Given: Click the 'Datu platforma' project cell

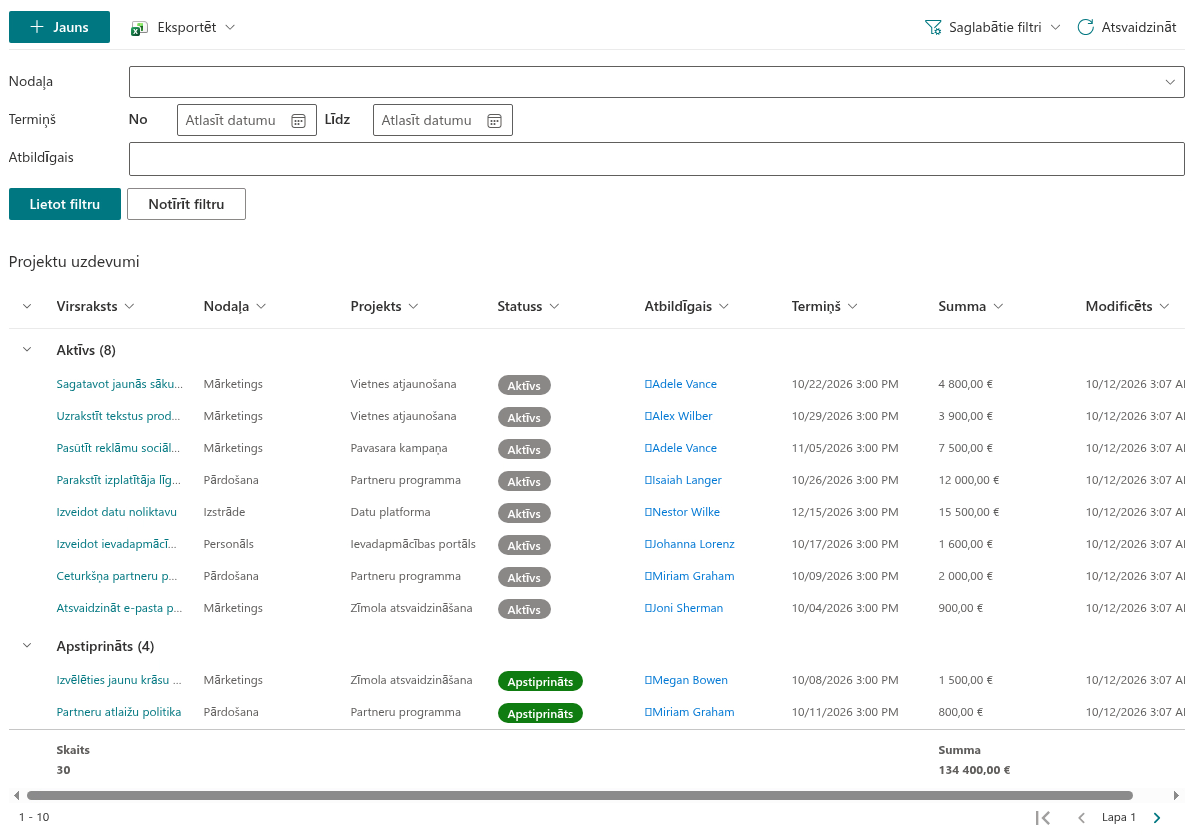Looking at the screenshot, I should 391,512.
